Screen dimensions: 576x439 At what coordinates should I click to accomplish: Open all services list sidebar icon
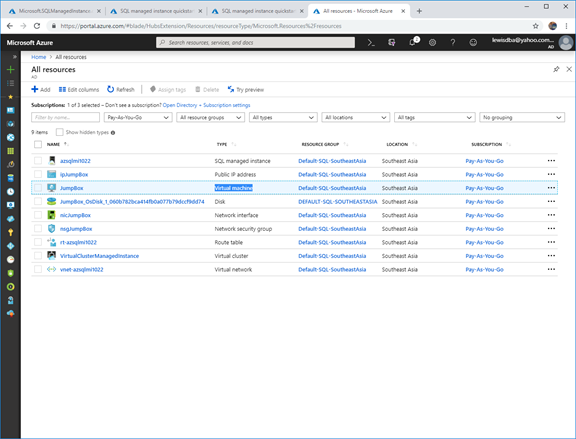11,83
